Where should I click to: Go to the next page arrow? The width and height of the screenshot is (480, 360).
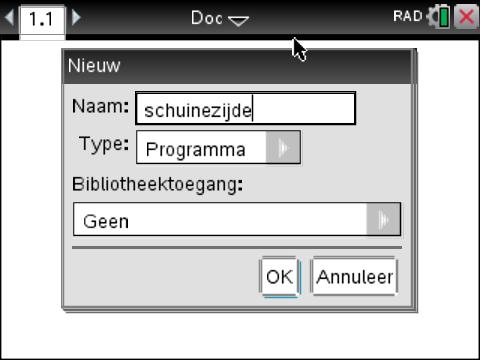pyautogui.click(x=76, y=17)
